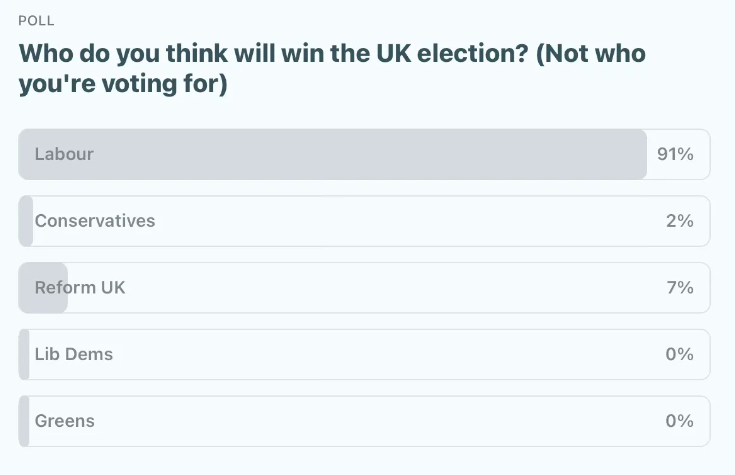Click the 2% result for Conservatives
This screenshot has height=475, width=735.
click(x=679, y=221)
